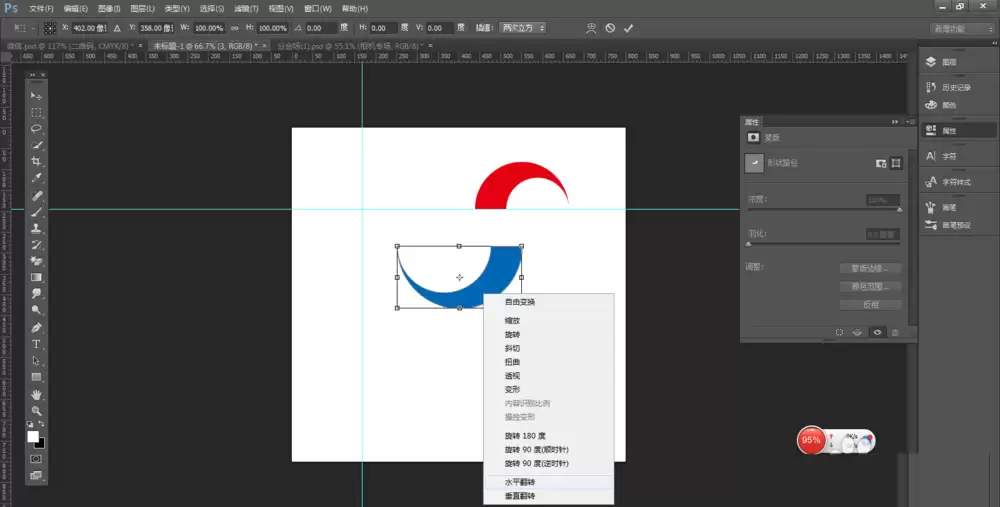This screenshot has height=507, width=1000.
Task: Select the Clone Stamp tool
Action: (x=36, y=228)
